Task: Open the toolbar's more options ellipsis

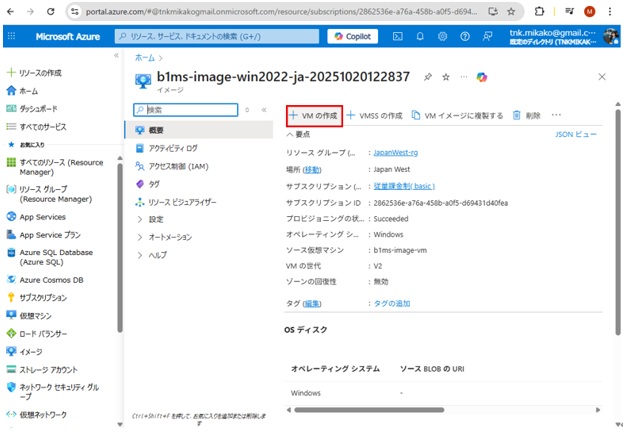Action: [557, 115]
